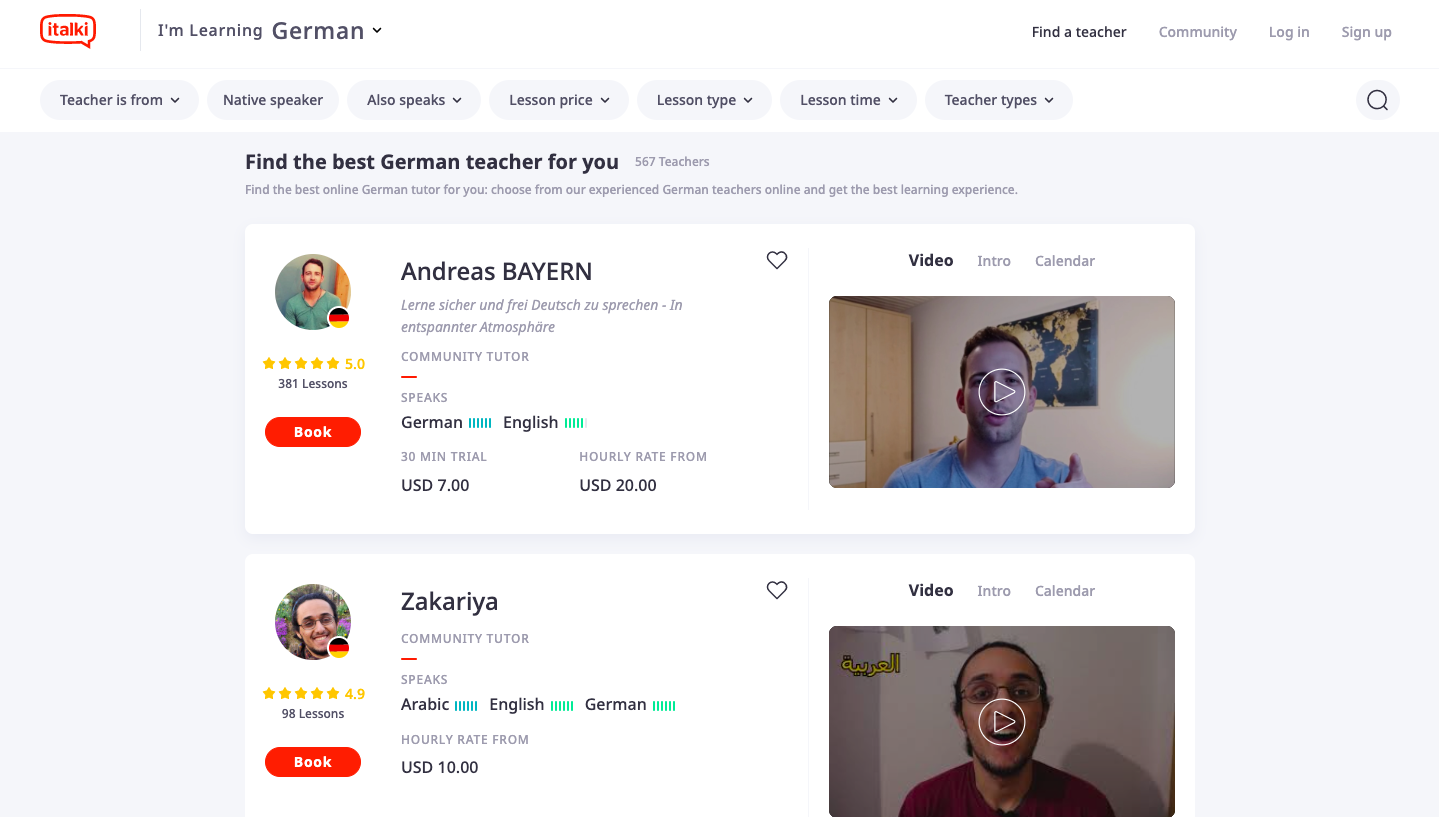
Task: Book a lesson with Andreas BAYERN
Action: click(313, 432)
